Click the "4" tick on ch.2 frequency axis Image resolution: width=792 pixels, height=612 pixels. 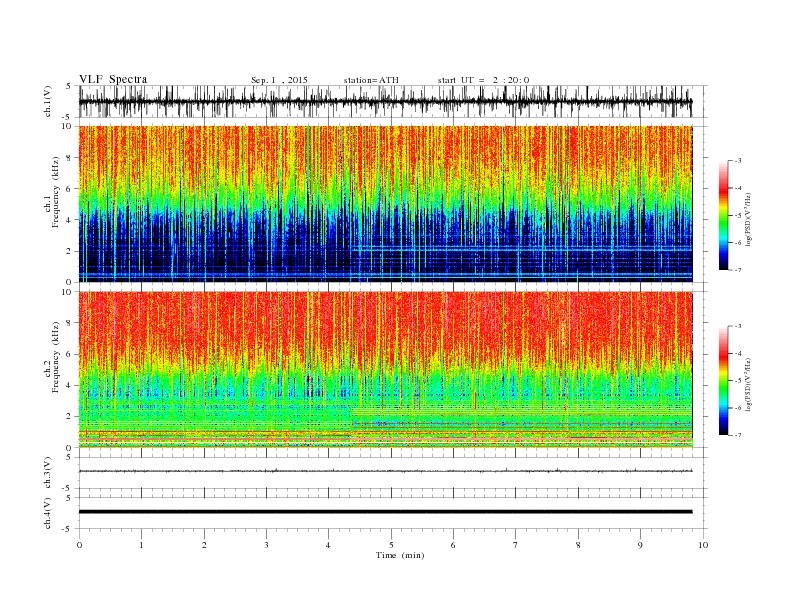tap(70, 385)
